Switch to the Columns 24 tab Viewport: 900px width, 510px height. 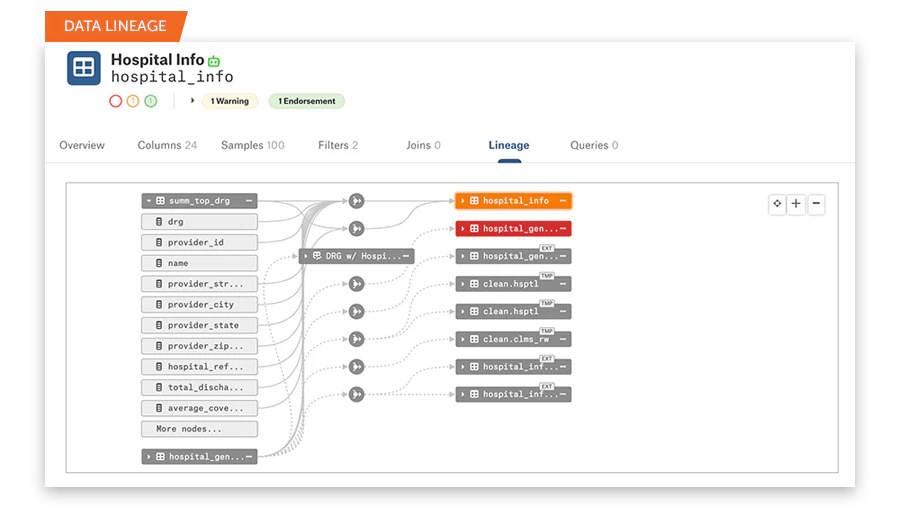click(167, 145)
